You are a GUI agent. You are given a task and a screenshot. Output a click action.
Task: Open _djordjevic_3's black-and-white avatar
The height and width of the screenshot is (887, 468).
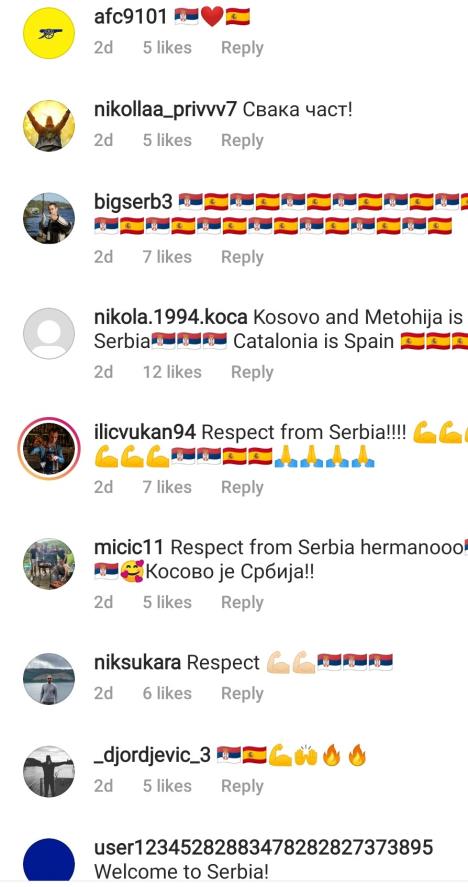click(49, 771)
